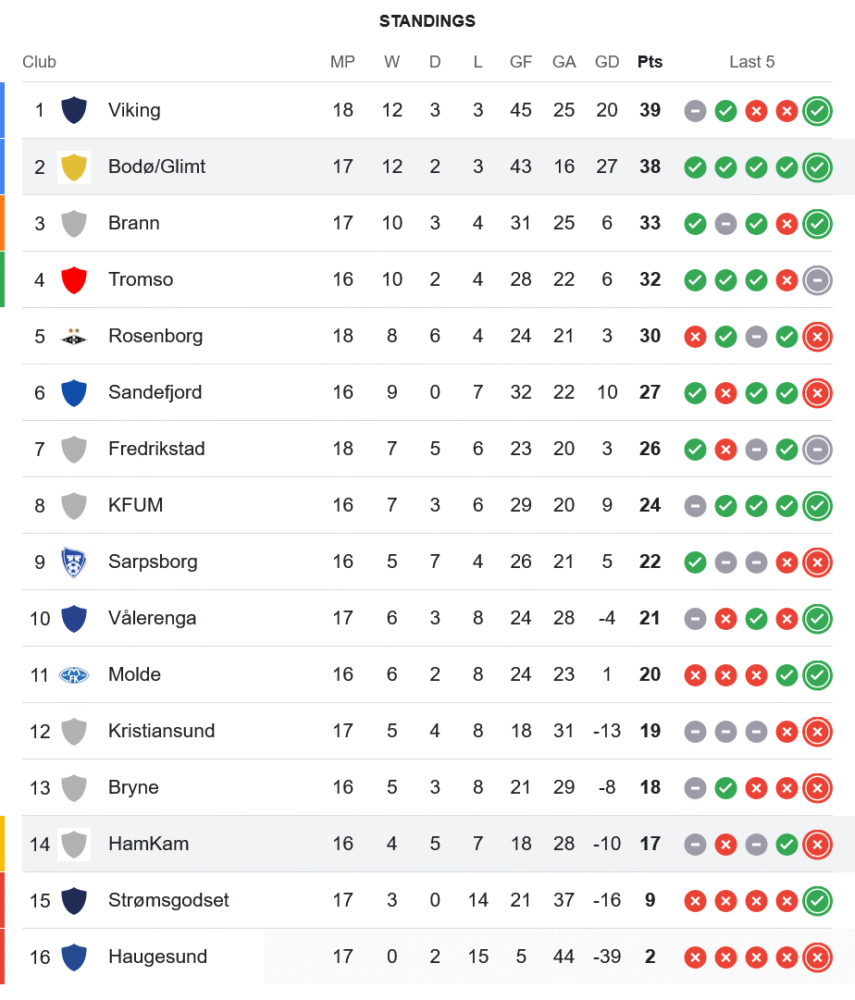855x1000 pixels.
Task: Click the red Tromso crest icon
Action: coord(74,280)
